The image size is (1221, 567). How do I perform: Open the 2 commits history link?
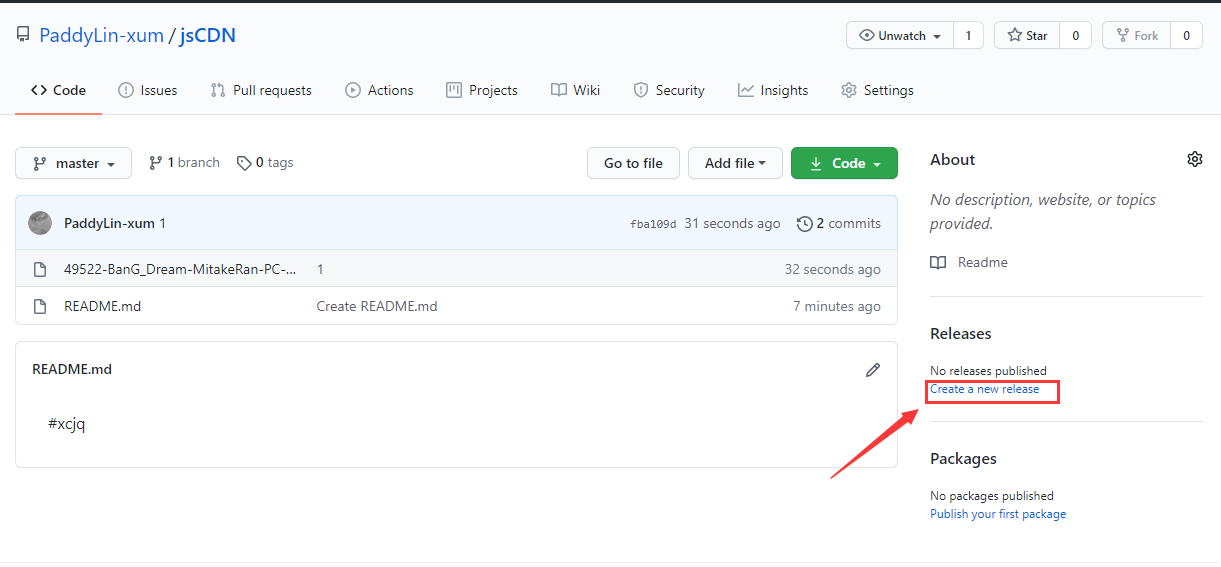tap(839, 223)
